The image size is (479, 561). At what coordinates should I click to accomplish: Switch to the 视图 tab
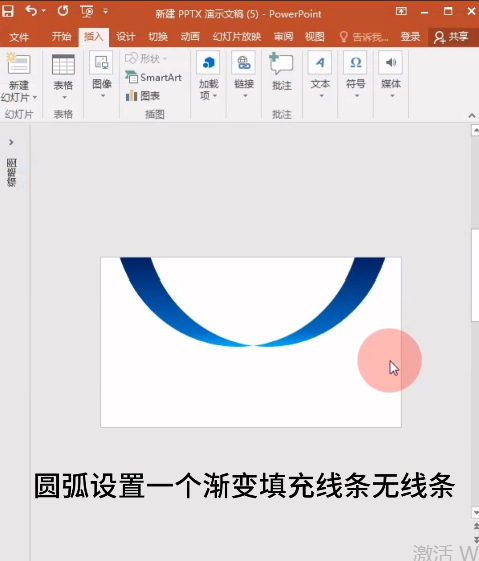tap(315, 36)
